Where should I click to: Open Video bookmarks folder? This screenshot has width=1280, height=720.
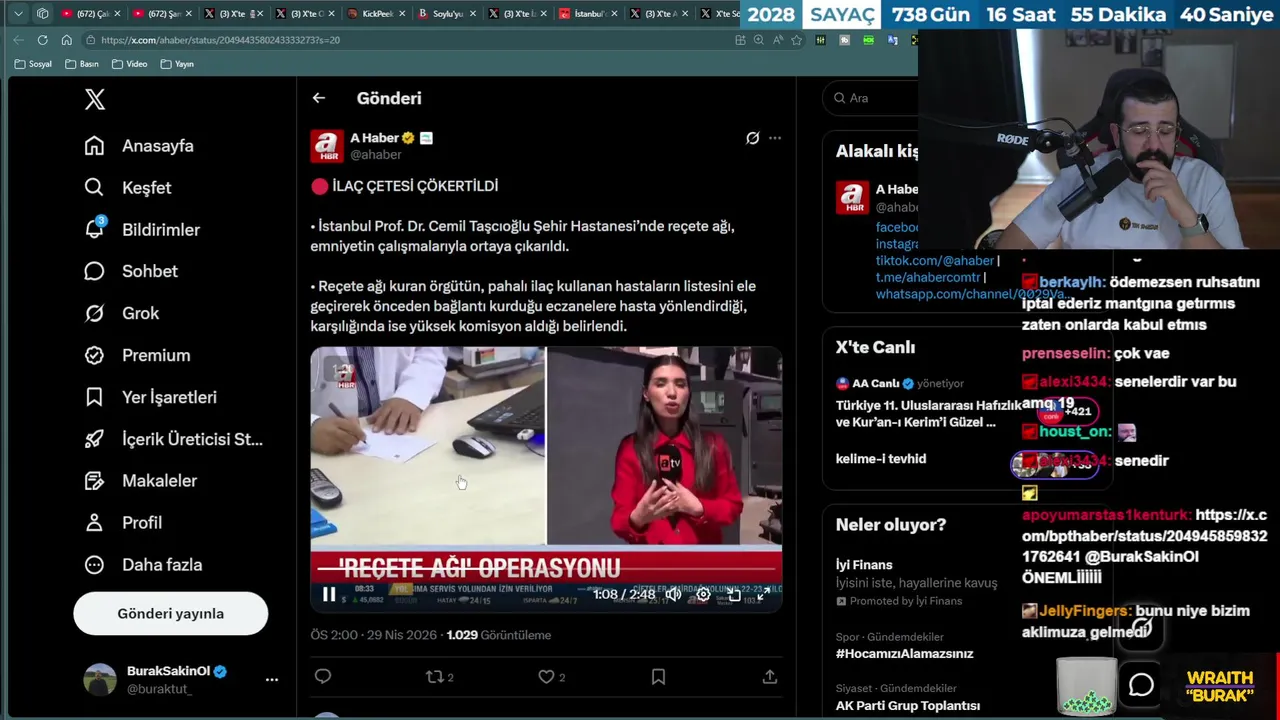tap(130, 64)
